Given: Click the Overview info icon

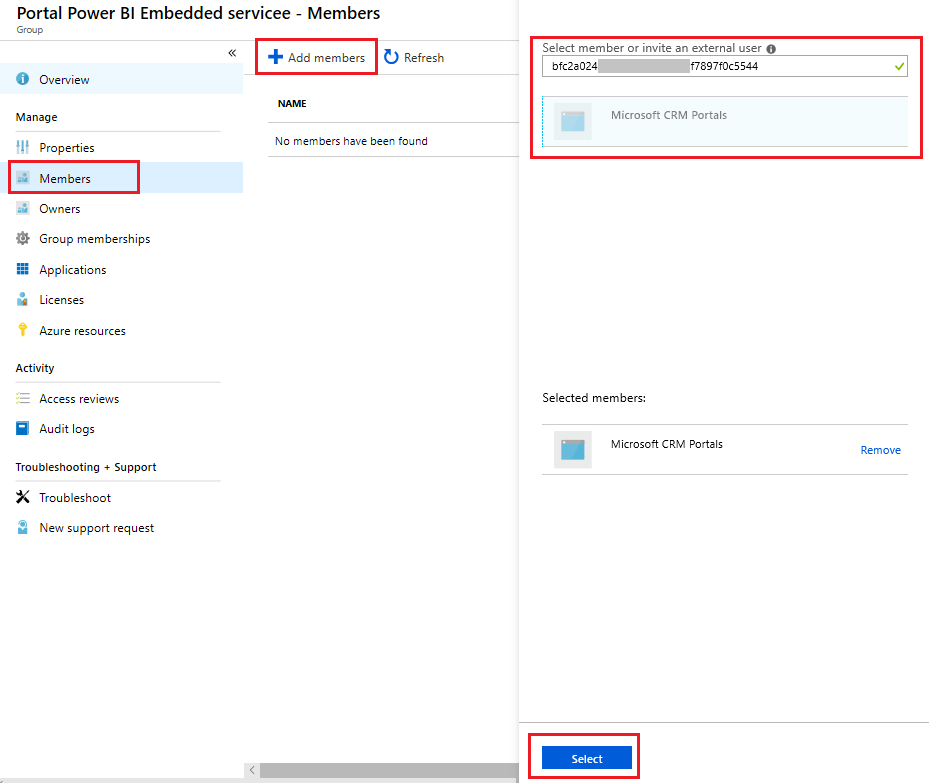Looking at the screenshot, I should 23,79.
